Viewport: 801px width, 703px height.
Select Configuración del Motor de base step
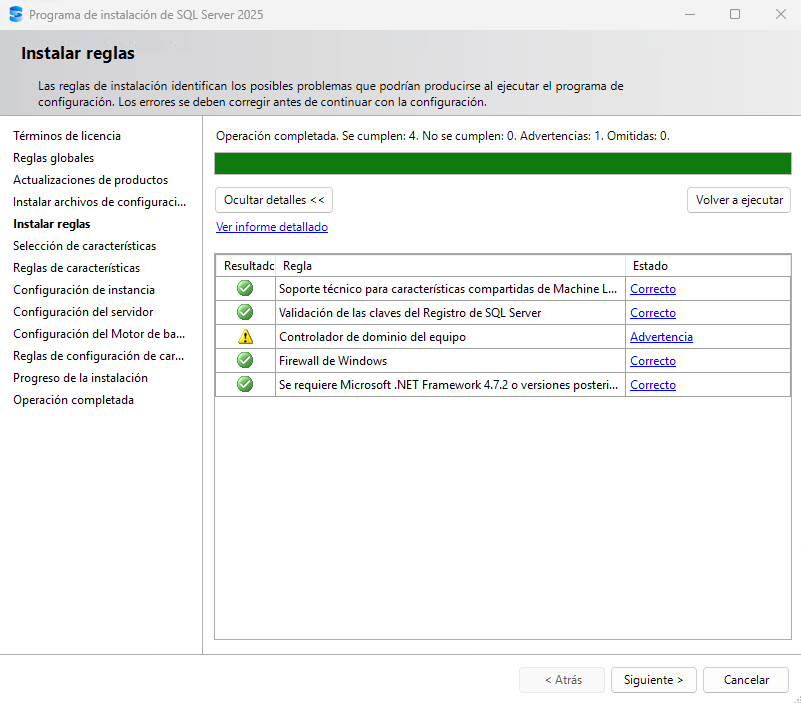point(99,334)
